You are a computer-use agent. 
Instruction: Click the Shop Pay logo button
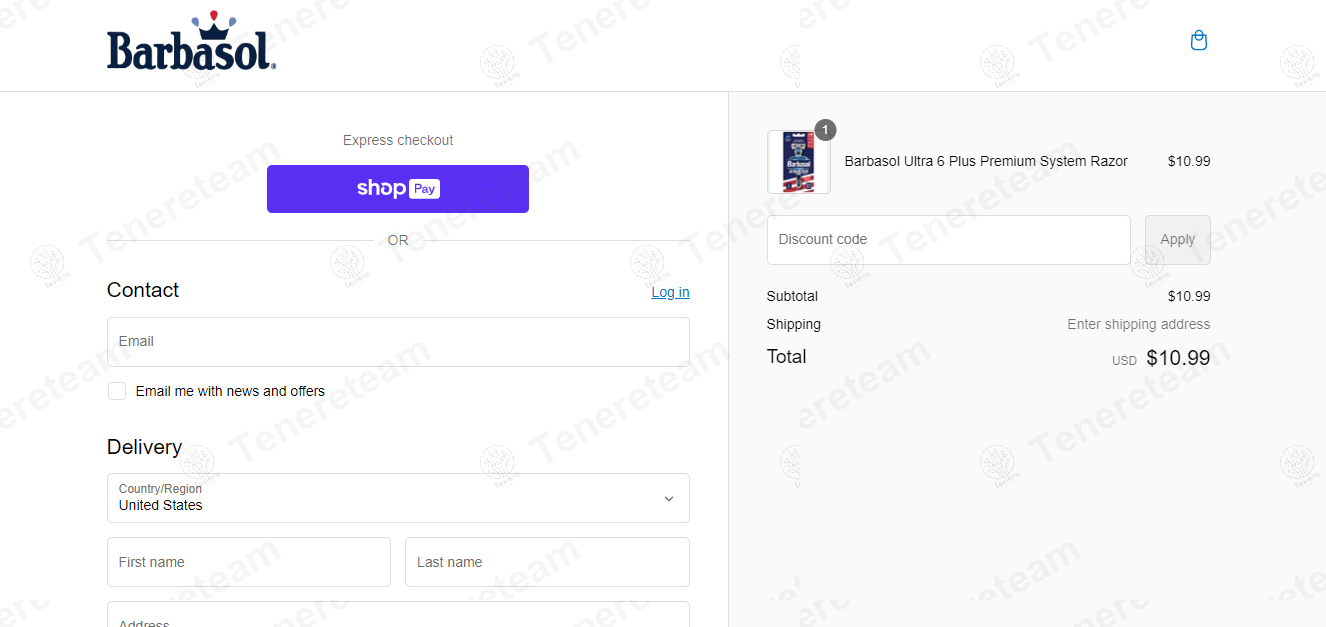(x=398, y=189)
